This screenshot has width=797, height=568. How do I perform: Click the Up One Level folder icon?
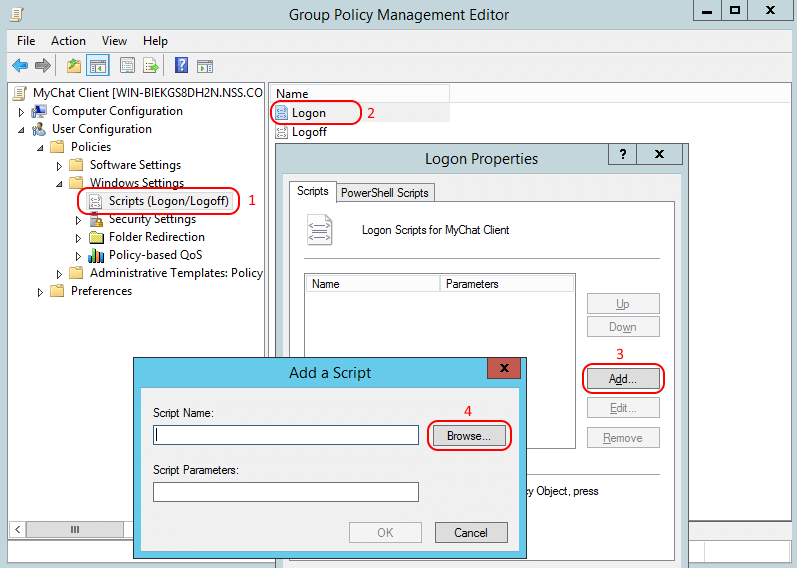pos(73,66)
